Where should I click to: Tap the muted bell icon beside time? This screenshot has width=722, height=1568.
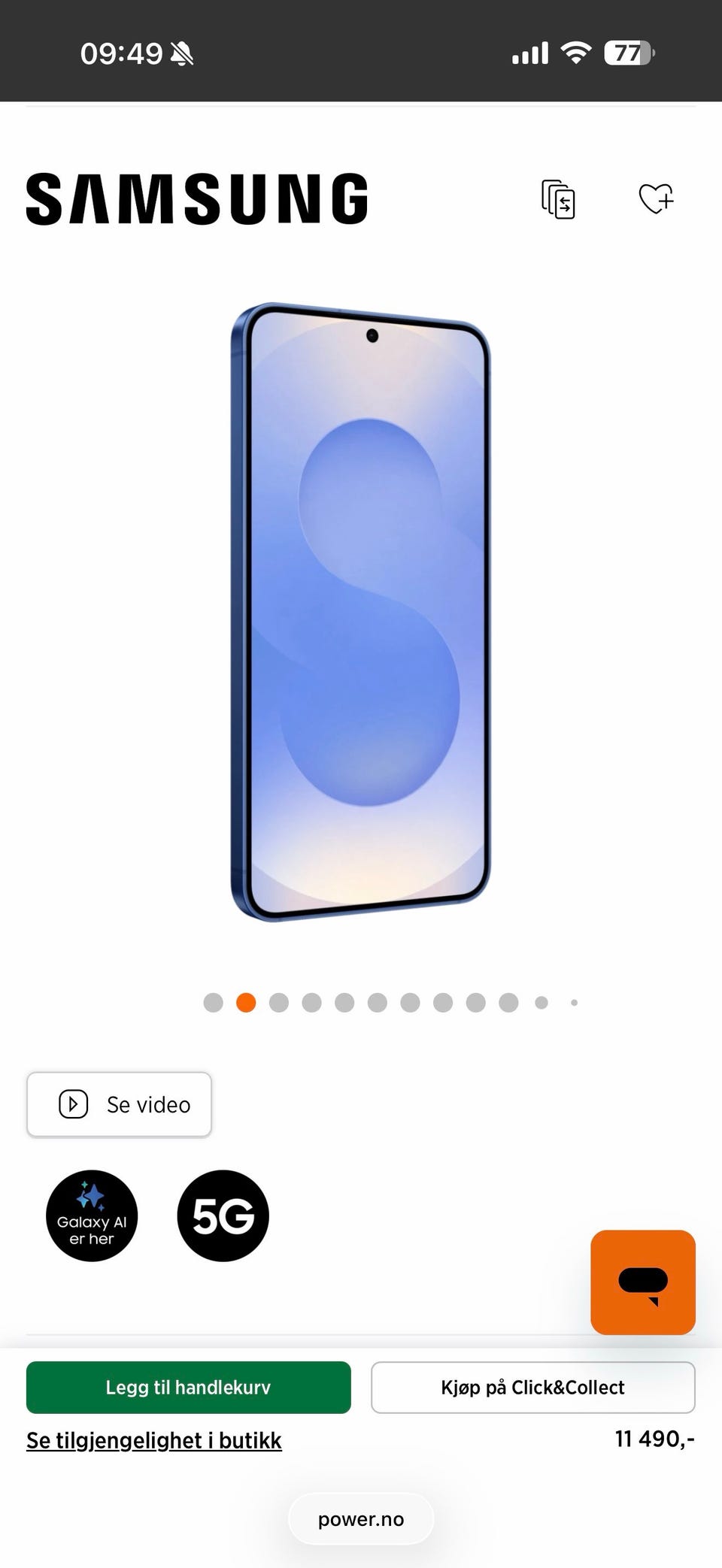(182, 53)
